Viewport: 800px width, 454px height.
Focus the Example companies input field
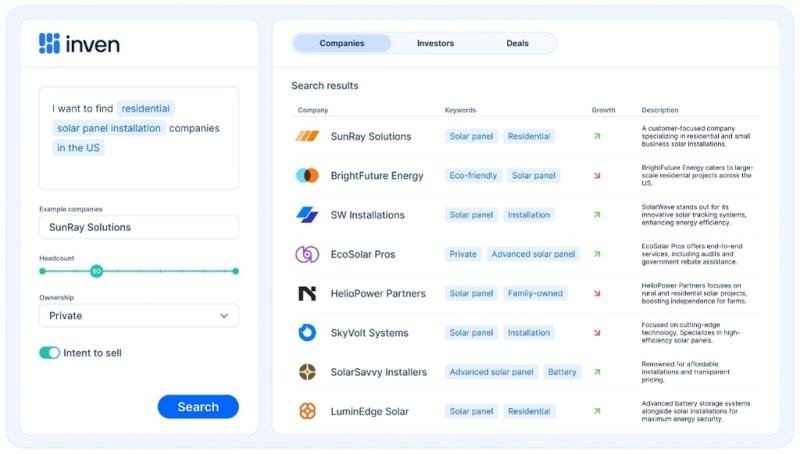[139, 227]
